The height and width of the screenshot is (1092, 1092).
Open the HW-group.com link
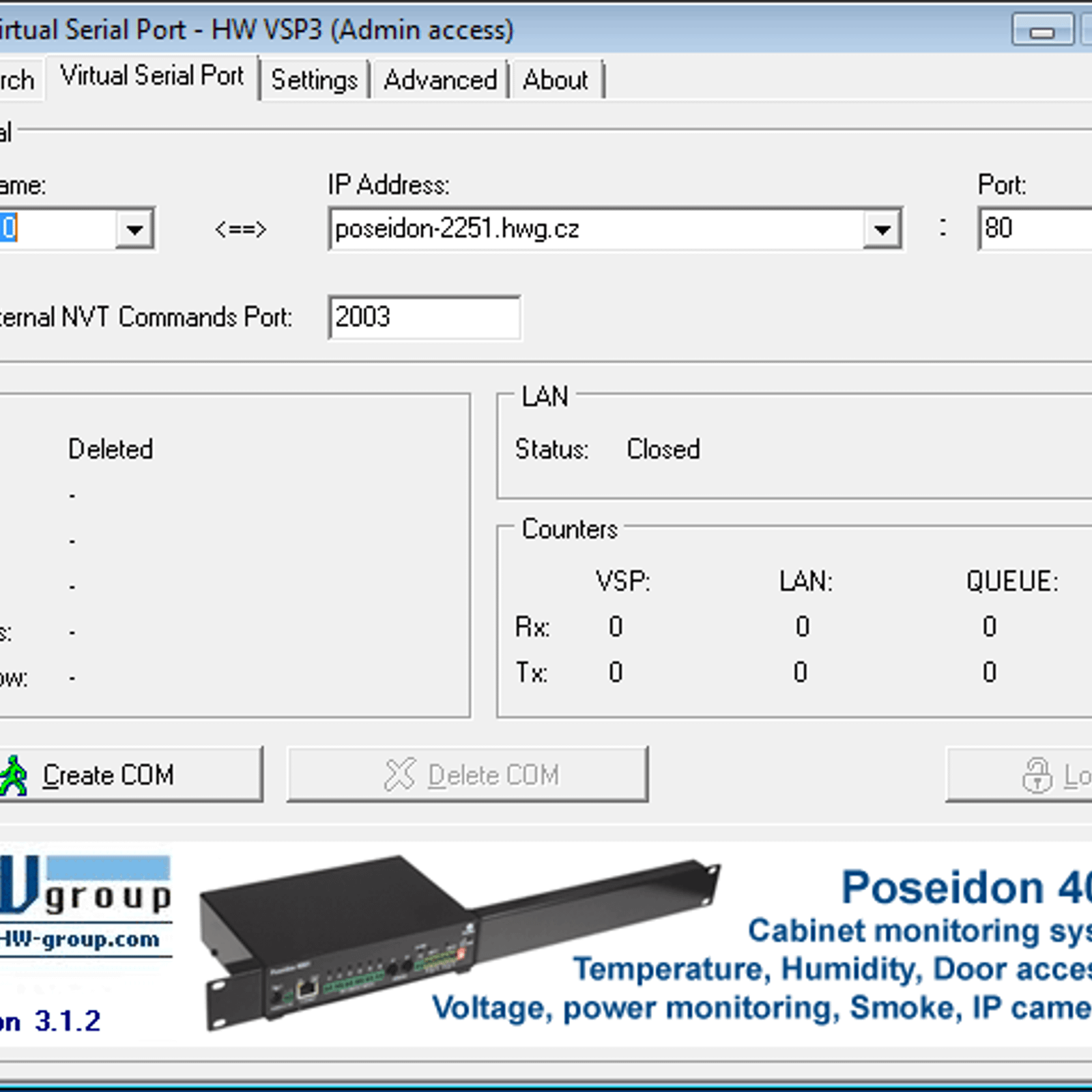click(x=81, y=940)
